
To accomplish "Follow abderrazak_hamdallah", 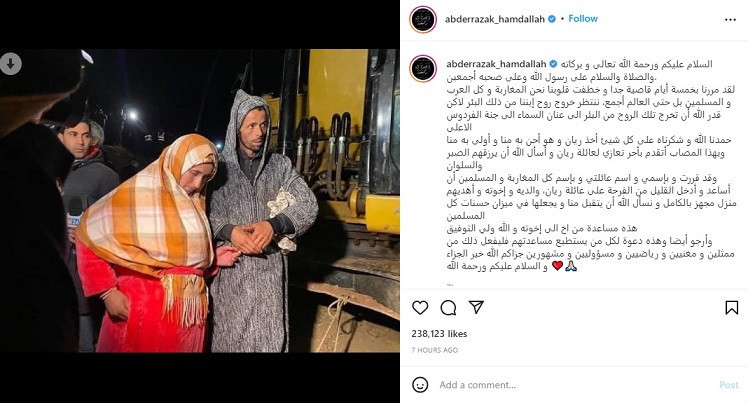I will (x=583, y=19).
